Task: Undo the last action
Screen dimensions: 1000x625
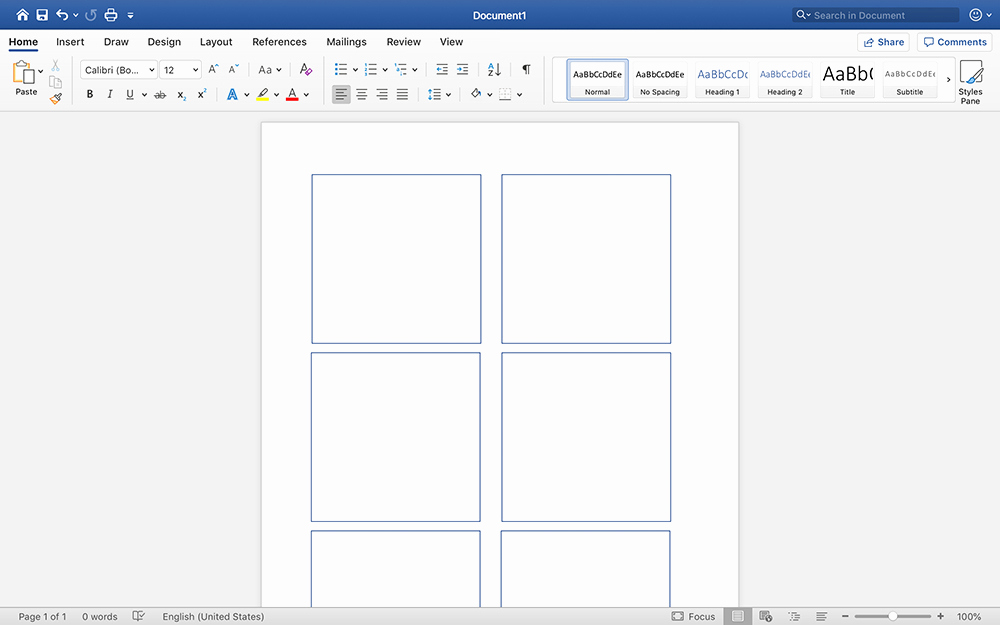Action: (62, 15)
